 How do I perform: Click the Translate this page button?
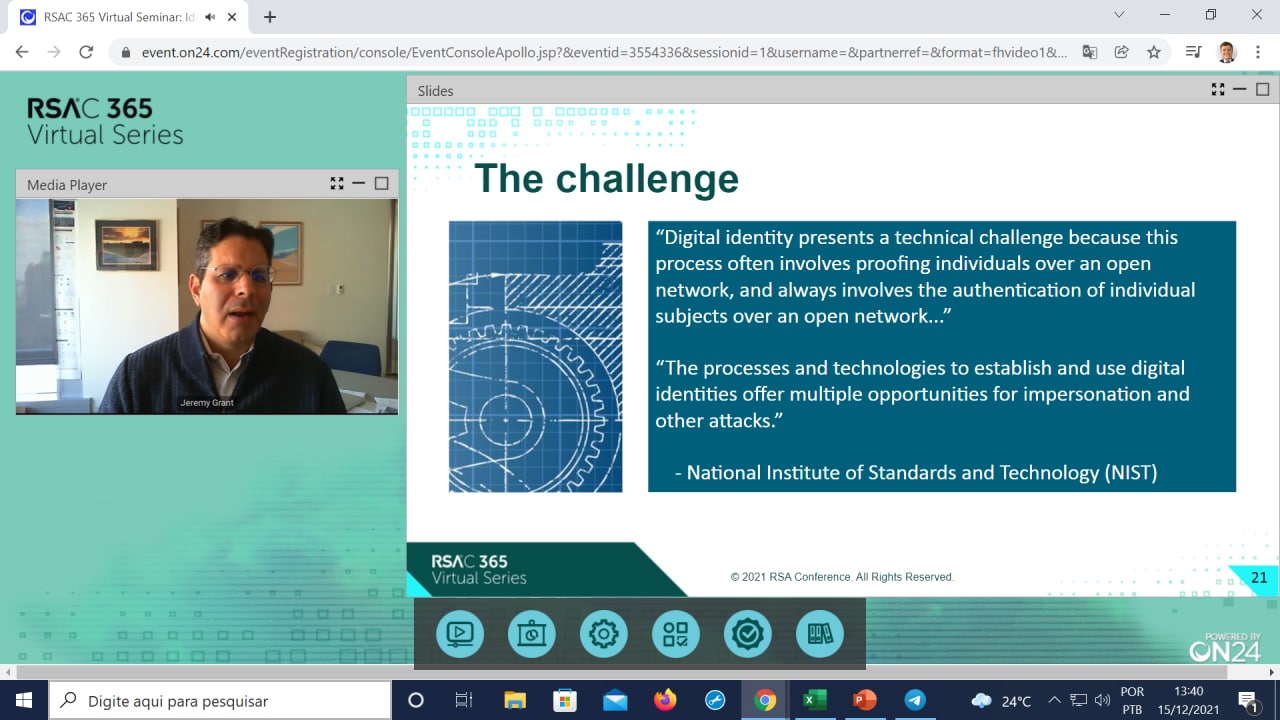1090,52
